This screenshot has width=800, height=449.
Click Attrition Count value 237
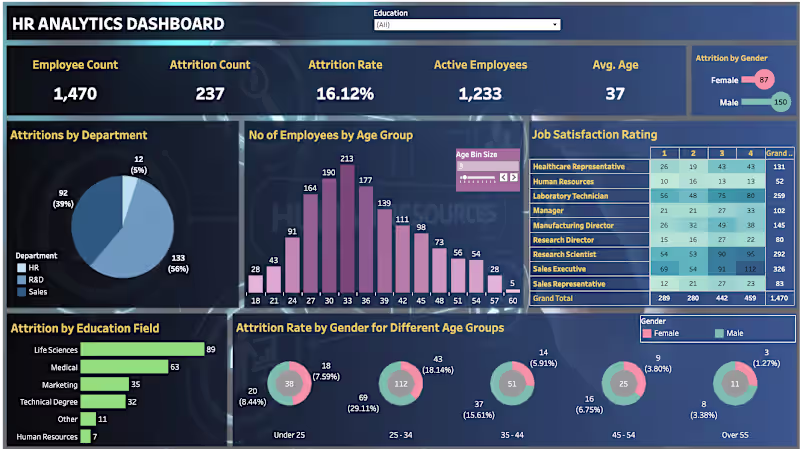coord(210,94)
